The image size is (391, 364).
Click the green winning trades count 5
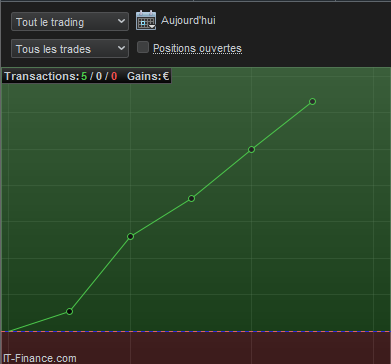pyautogui.click(x=84, y=76)
